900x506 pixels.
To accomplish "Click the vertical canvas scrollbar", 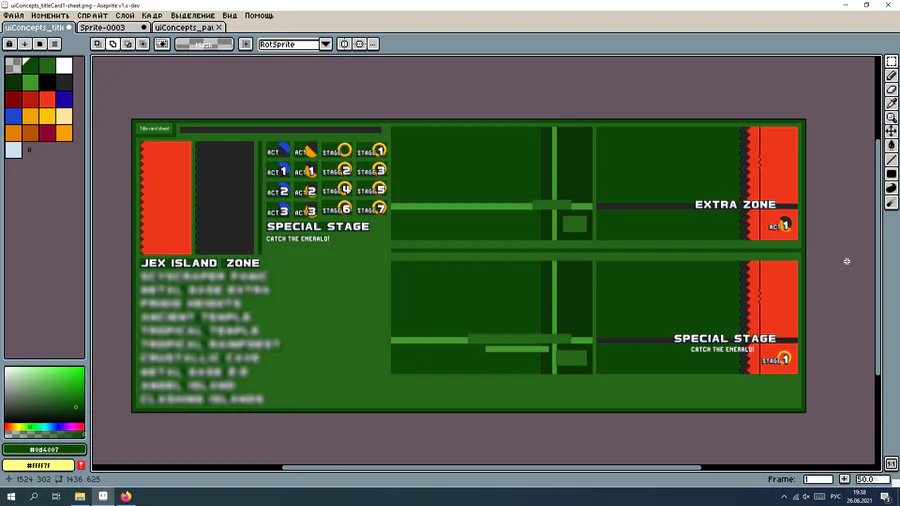I will pos(878,257).
